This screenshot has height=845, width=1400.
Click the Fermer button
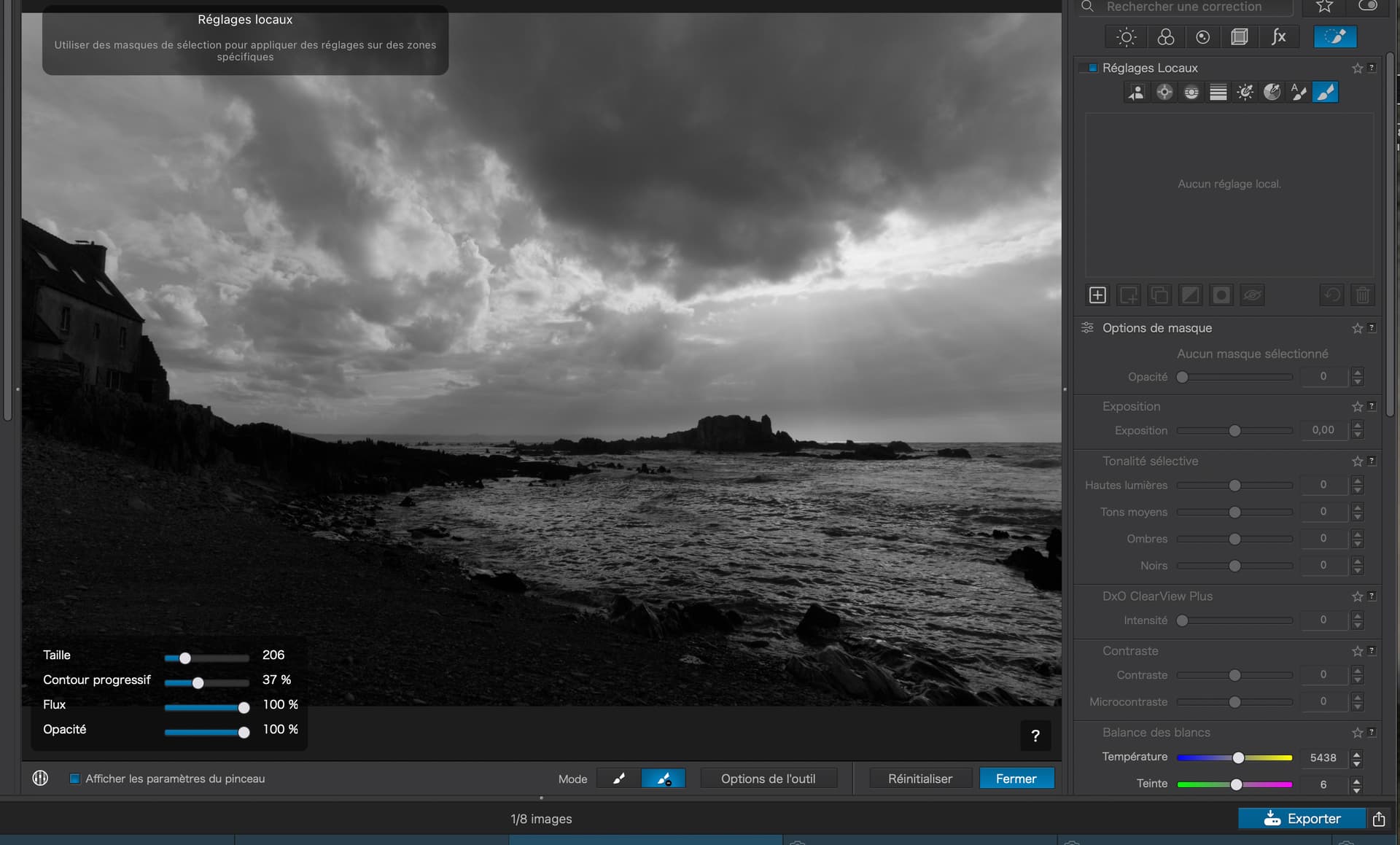1016,779
